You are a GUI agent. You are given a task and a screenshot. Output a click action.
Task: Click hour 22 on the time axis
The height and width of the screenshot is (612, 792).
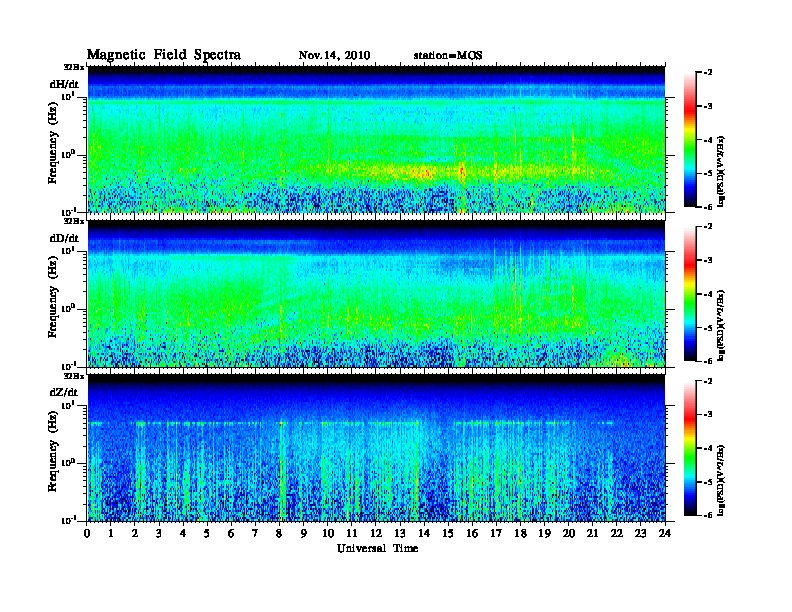(x=617, y=534)
